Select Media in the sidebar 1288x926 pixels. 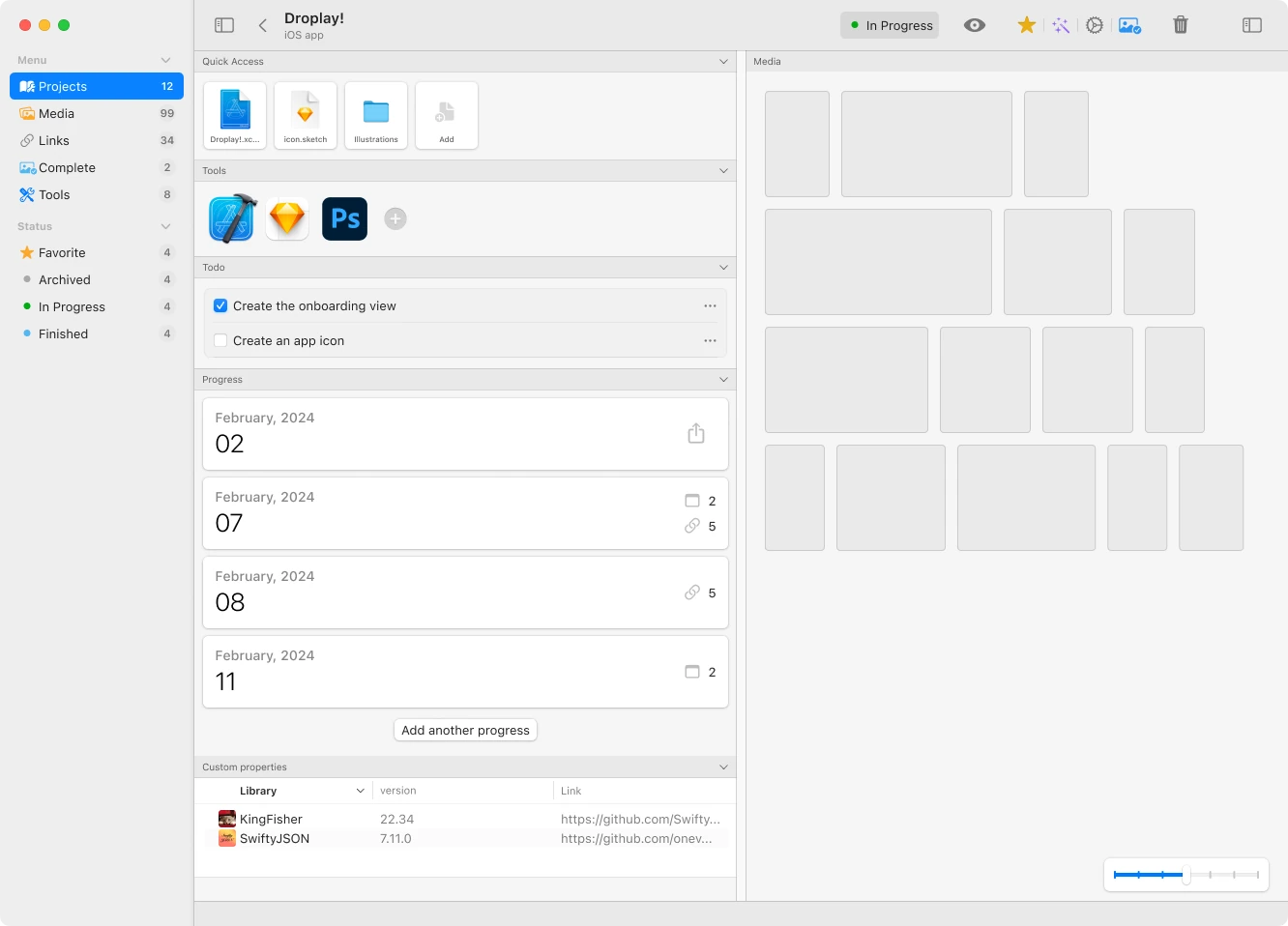coord(56,114)
